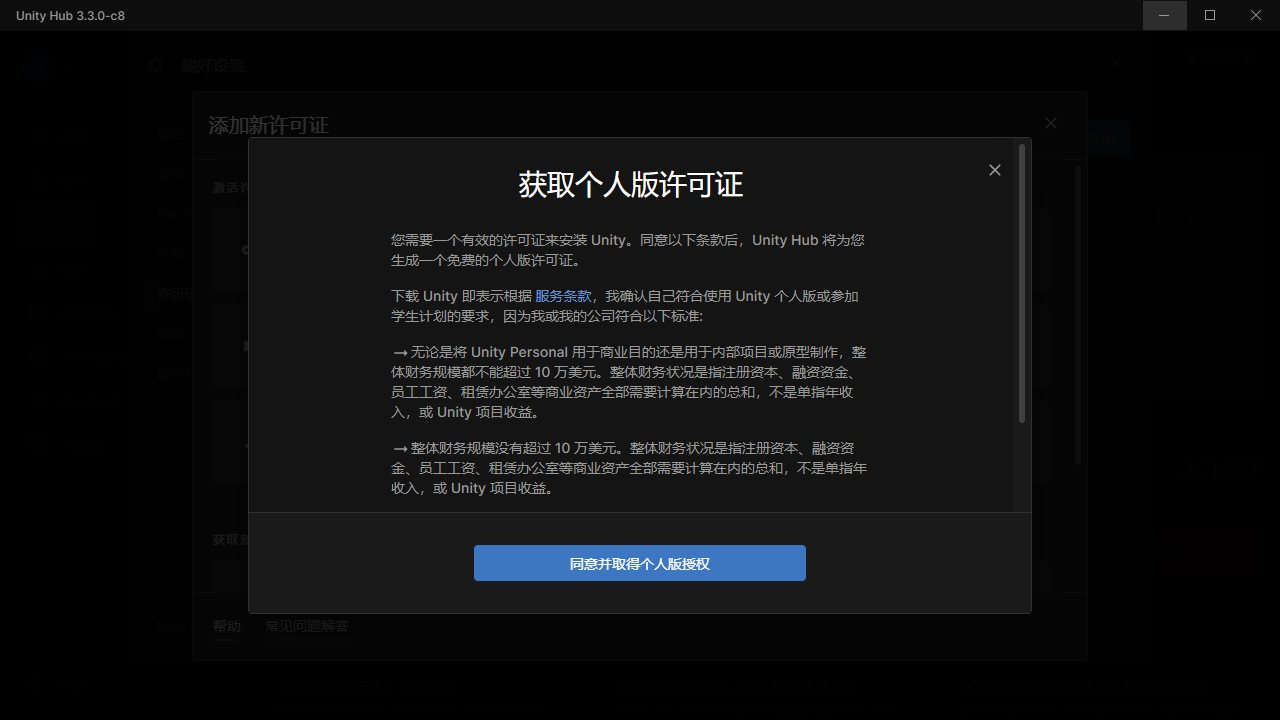This screenshot has width=1280, height=720.
Task: Open 帮助 link in background dialog
Action: click(227, 626)
